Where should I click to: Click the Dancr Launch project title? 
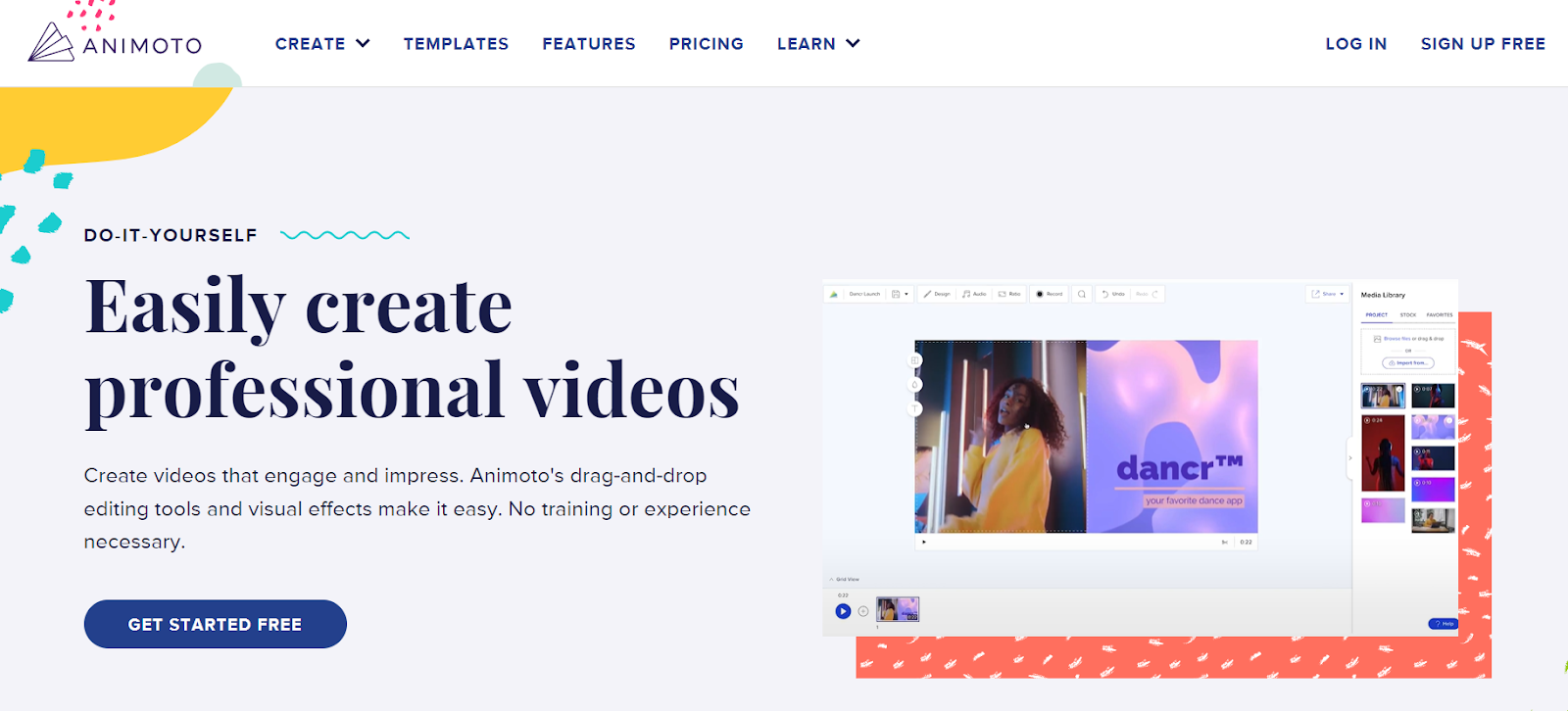(864, 294)
